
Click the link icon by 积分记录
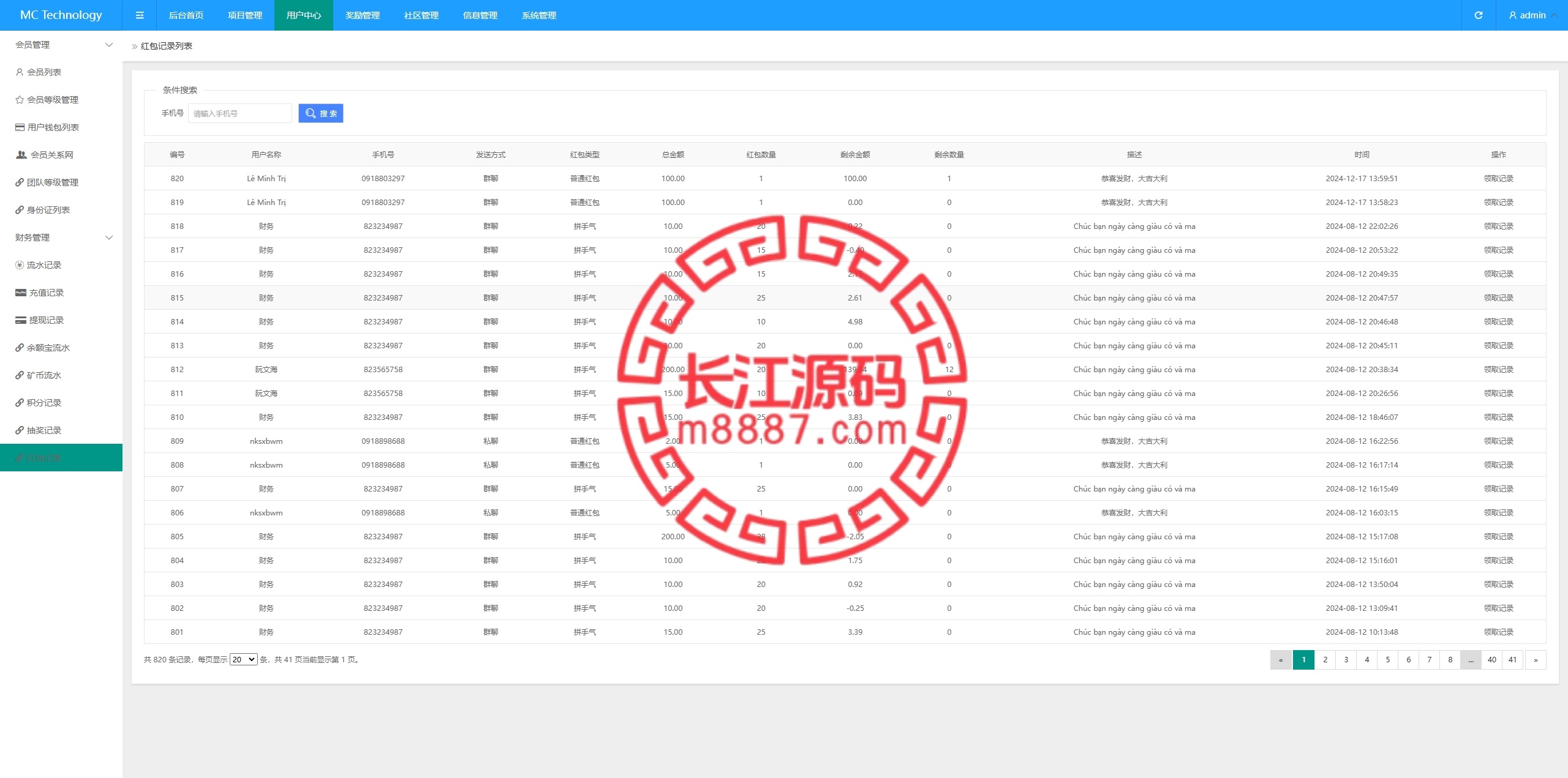[x=20, y=403]
